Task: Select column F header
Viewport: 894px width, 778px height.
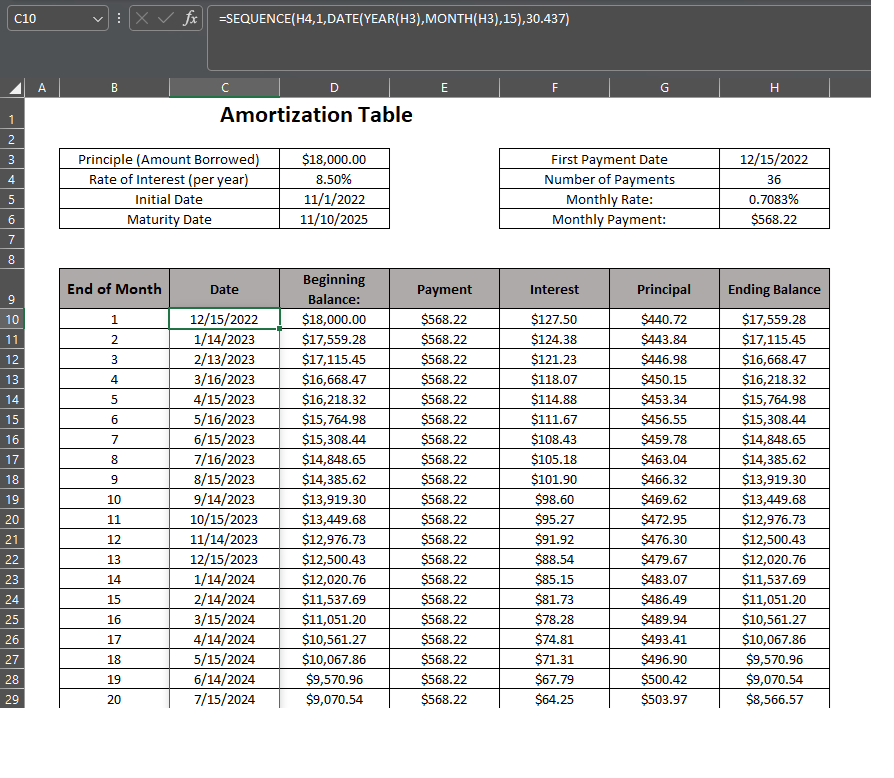Action: pos(555,88)
